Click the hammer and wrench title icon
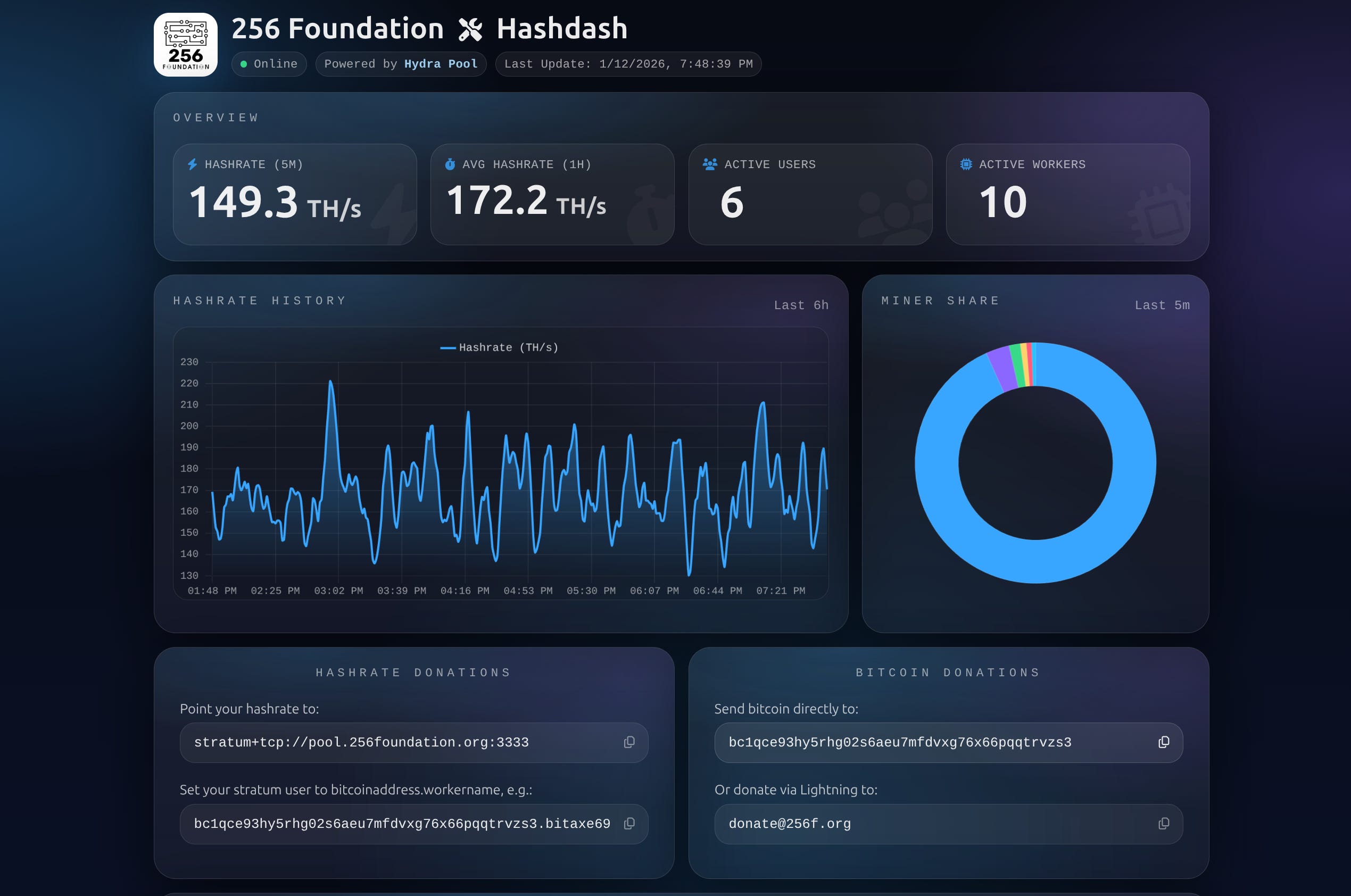The height and width of the screenshot is (896, 1351). [470, 30]
